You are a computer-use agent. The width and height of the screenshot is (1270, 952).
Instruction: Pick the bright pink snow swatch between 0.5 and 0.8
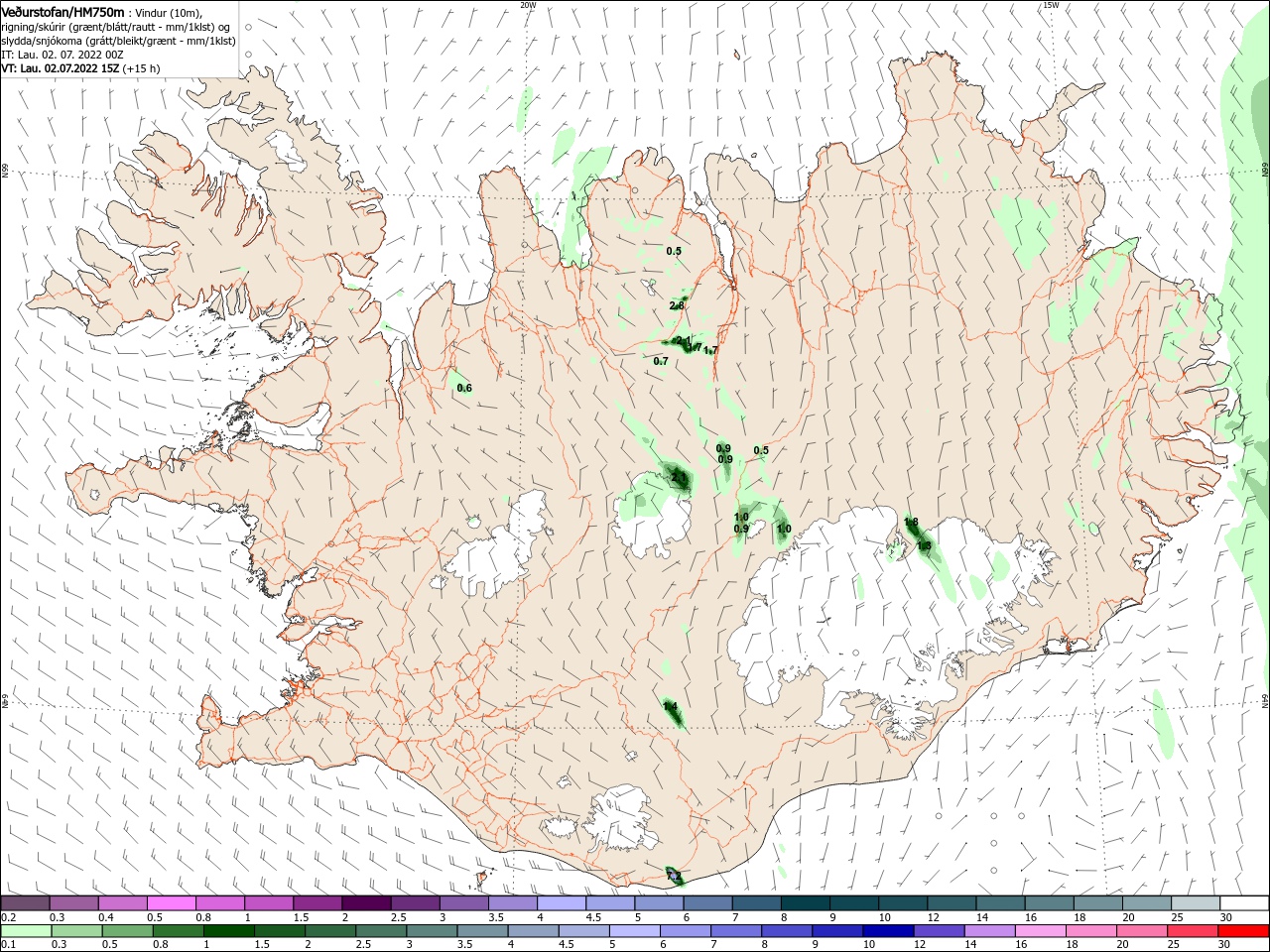171,903
